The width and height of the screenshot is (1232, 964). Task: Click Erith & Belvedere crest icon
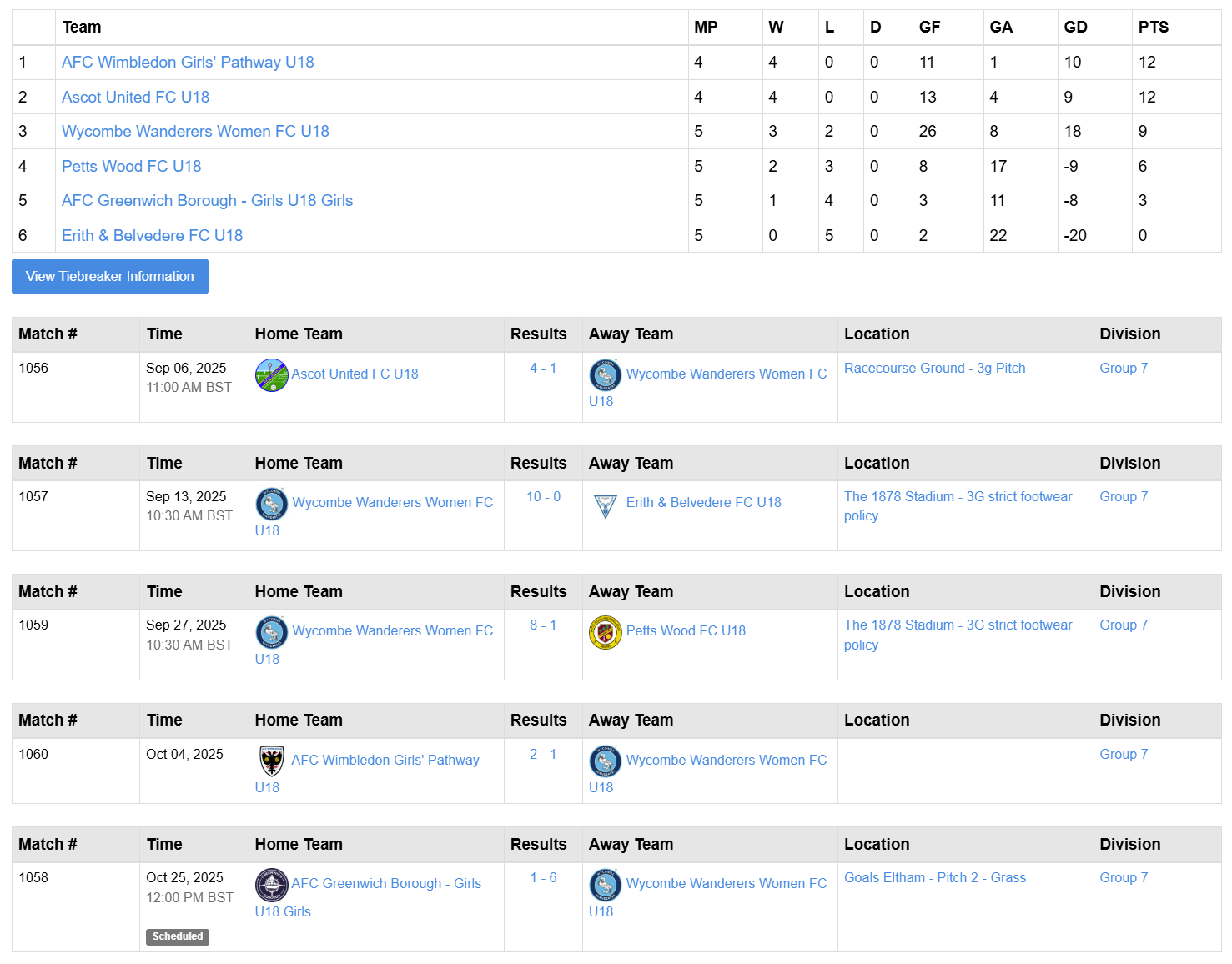click(606, 504)
